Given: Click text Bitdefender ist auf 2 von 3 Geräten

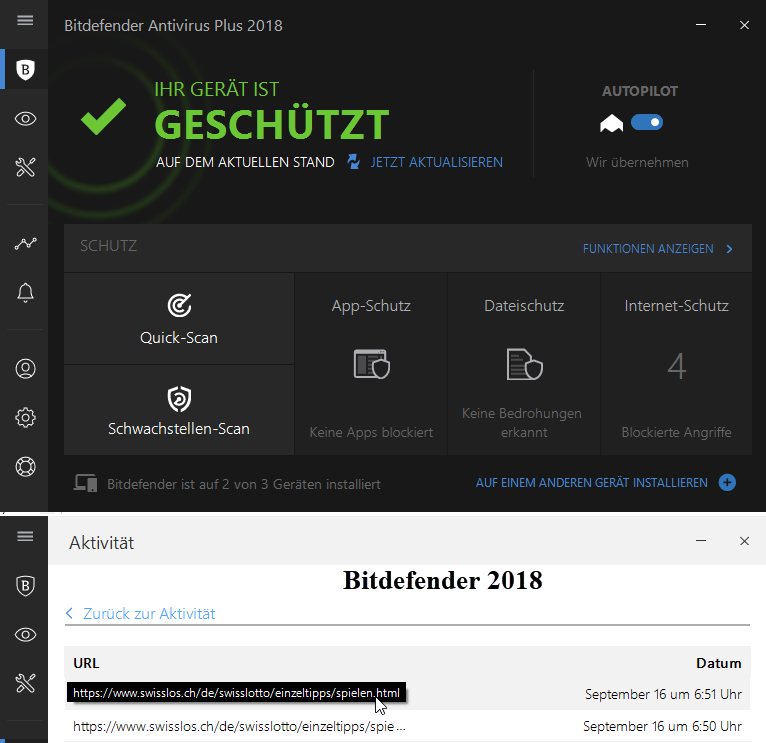Looking at the screenshot, I should coord(244,484).
